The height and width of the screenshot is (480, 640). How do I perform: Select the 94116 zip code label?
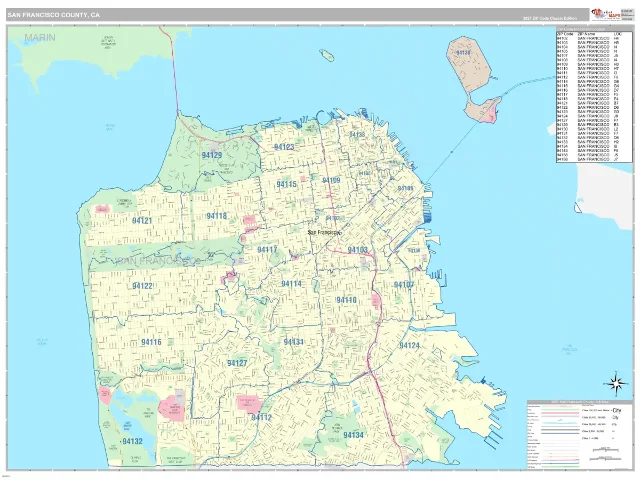tap(151, 342)
